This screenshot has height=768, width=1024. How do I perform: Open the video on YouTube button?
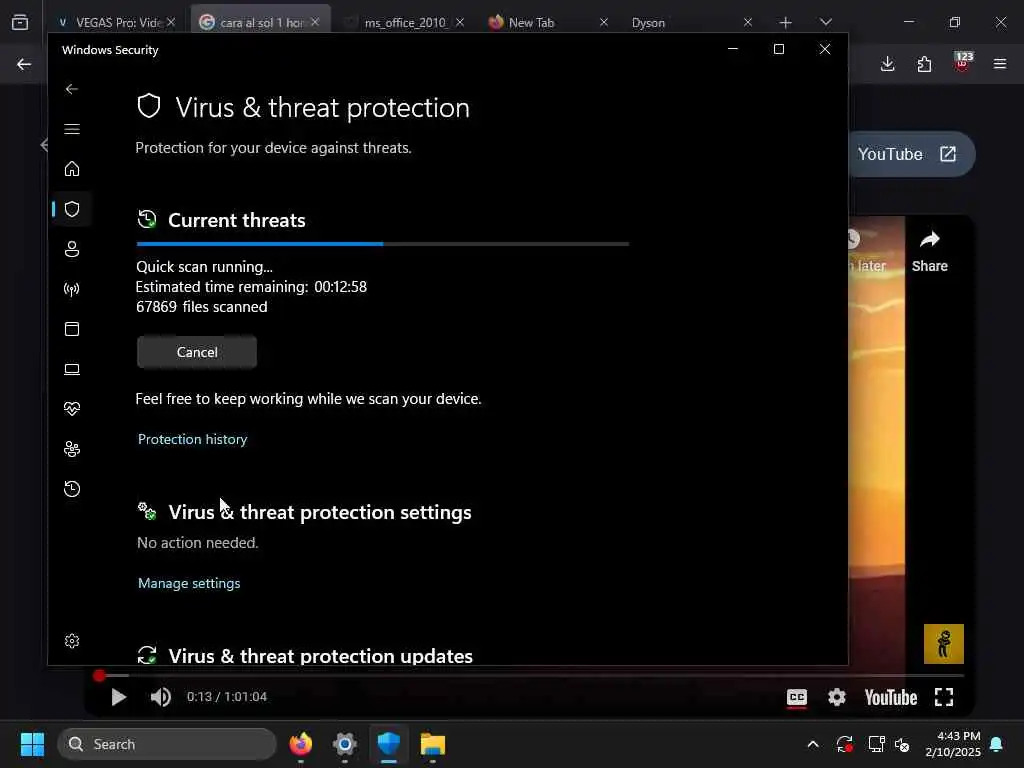pos(910,154)
